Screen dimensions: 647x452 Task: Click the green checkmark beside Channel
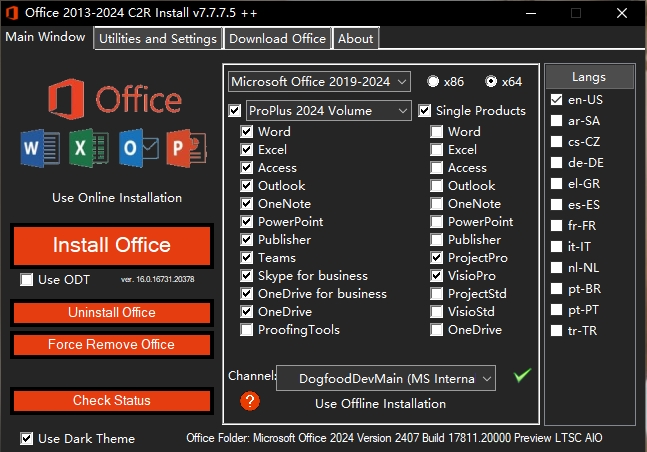point(522,375)
